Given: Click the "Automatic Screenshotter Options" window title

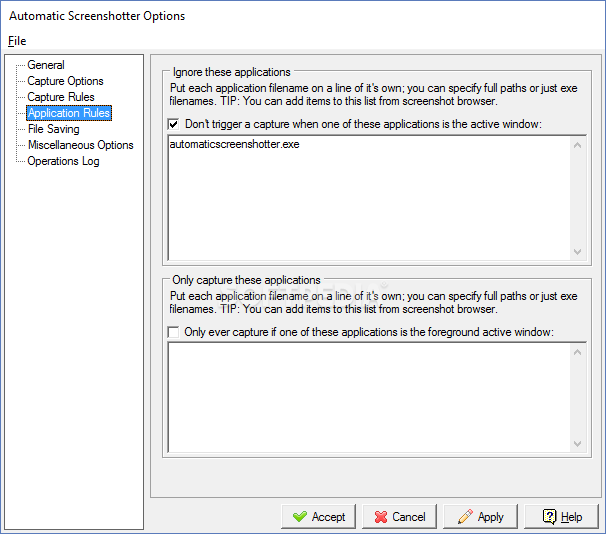Looking at the screenshot, I should pos(97,16).
